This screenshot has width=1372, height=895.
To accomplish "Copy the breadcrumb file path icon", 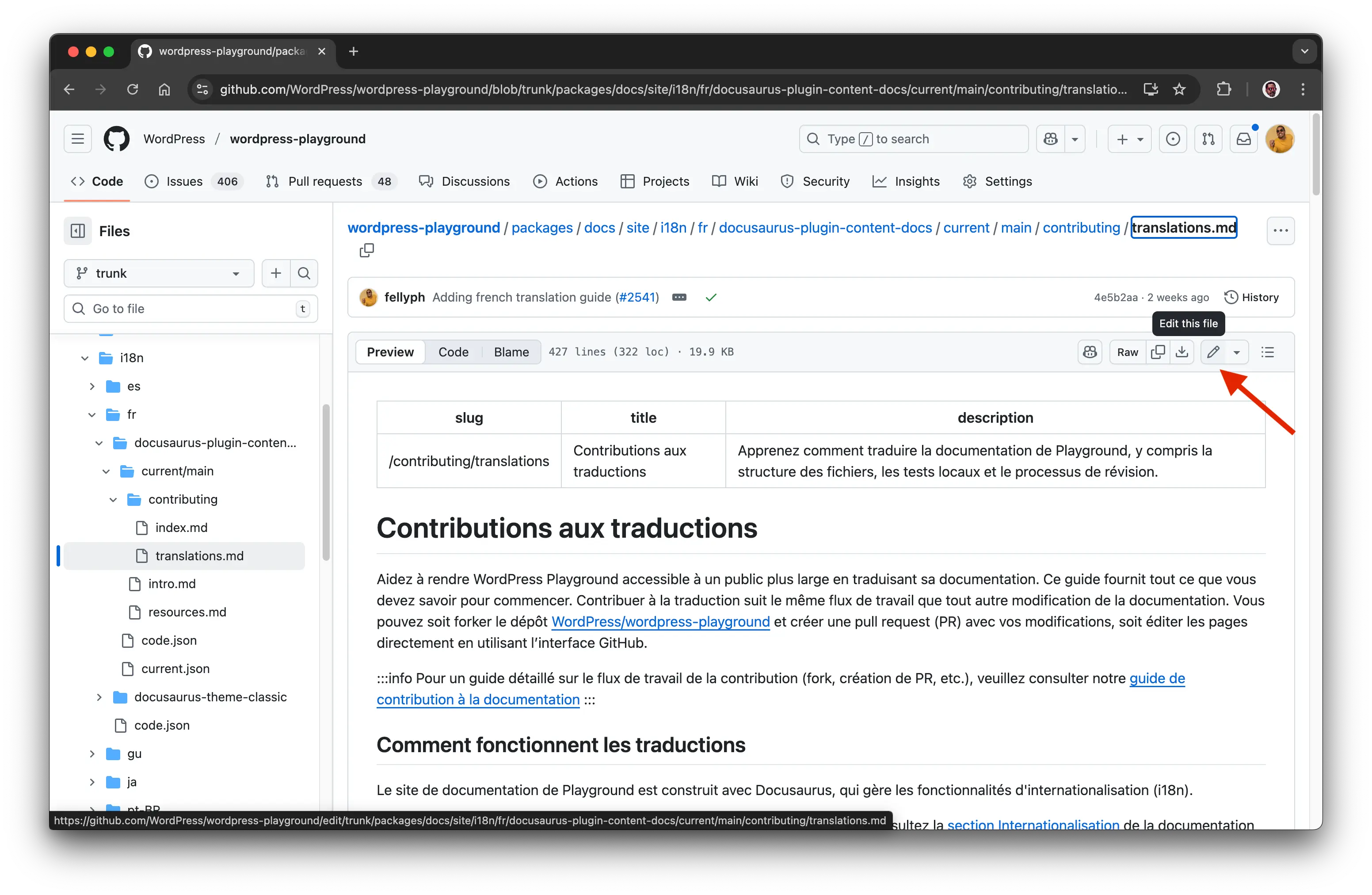I will click(366, 250).
